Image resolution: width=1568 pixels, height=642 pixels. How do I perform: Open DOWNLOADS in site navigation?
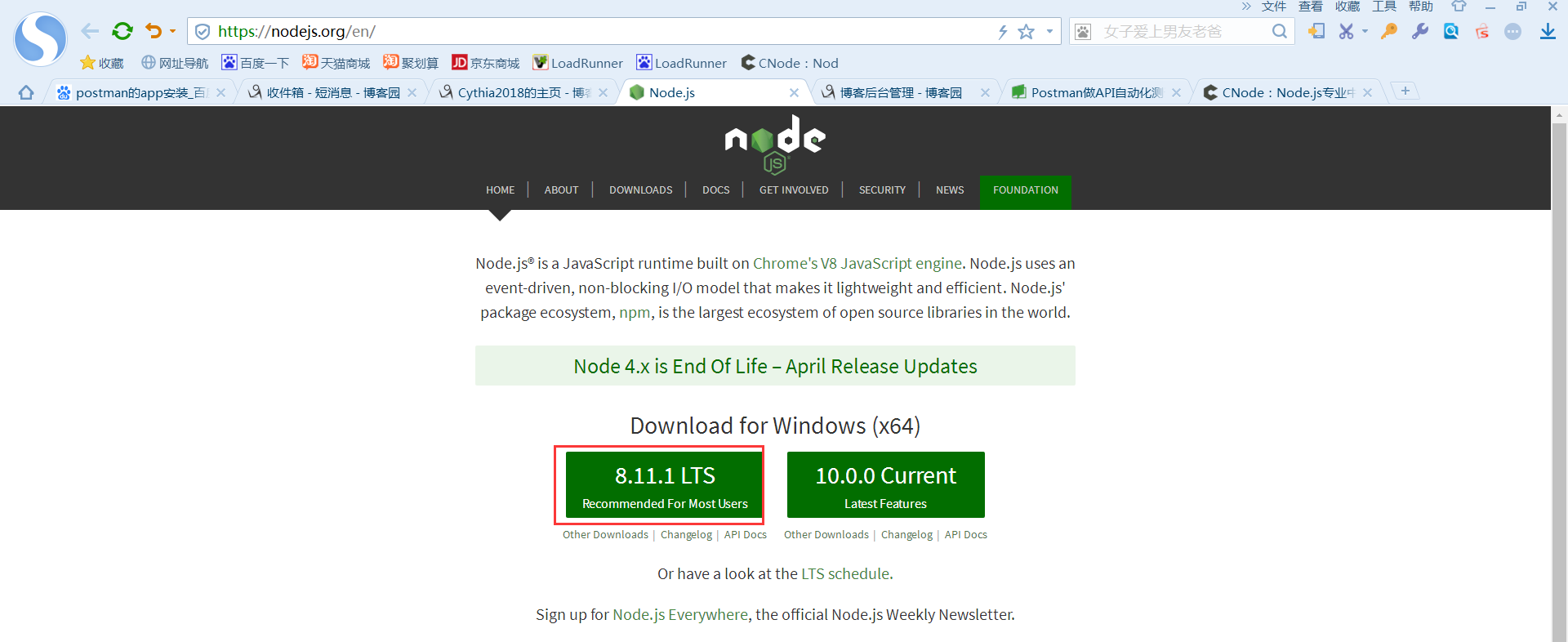(x=641, y=189)
